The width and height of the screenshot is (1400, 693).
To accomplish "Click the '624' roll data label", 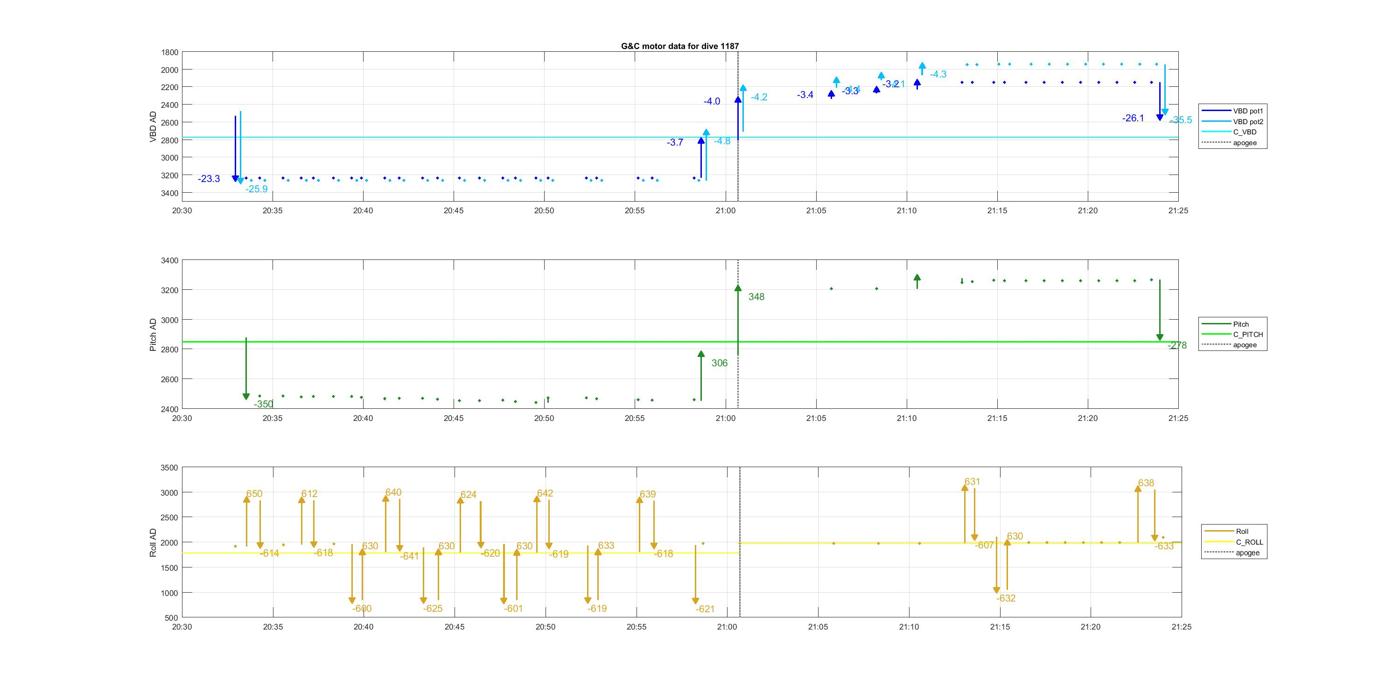I will pos(468,496).
